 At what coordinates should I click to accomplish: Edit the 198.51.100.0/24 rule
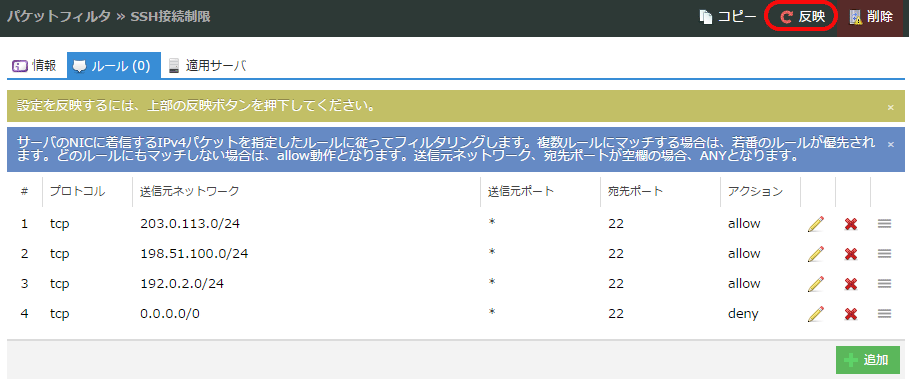[x=816, y=253]
